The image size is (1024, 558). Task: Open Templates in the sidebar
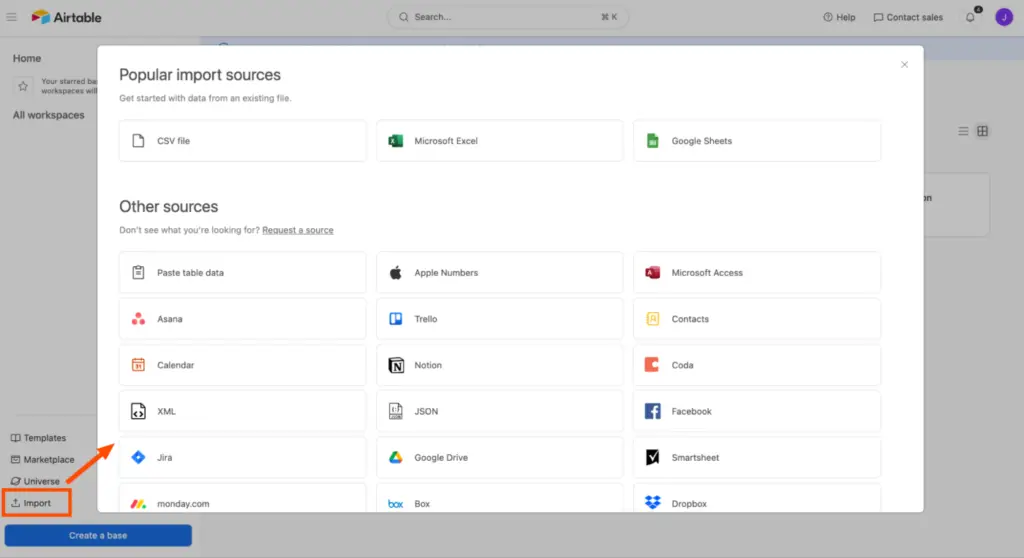pyautogui.click(x=39, y=438)
